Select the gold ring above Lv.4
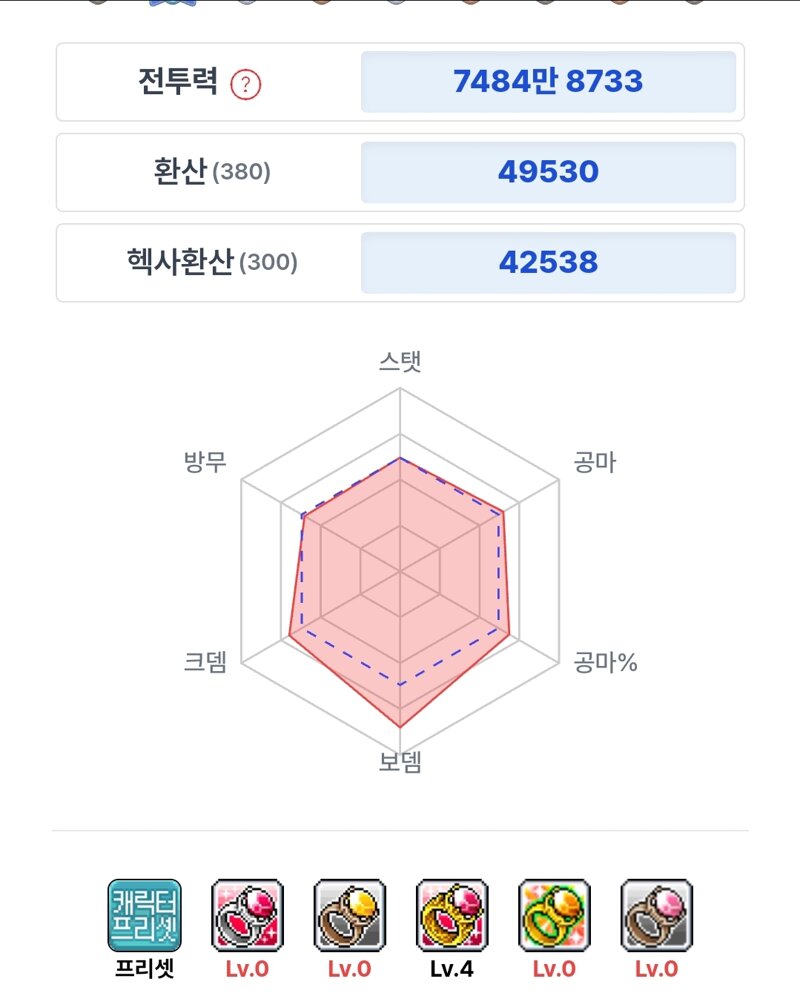The image size is (800, 993). click(452, 915)
